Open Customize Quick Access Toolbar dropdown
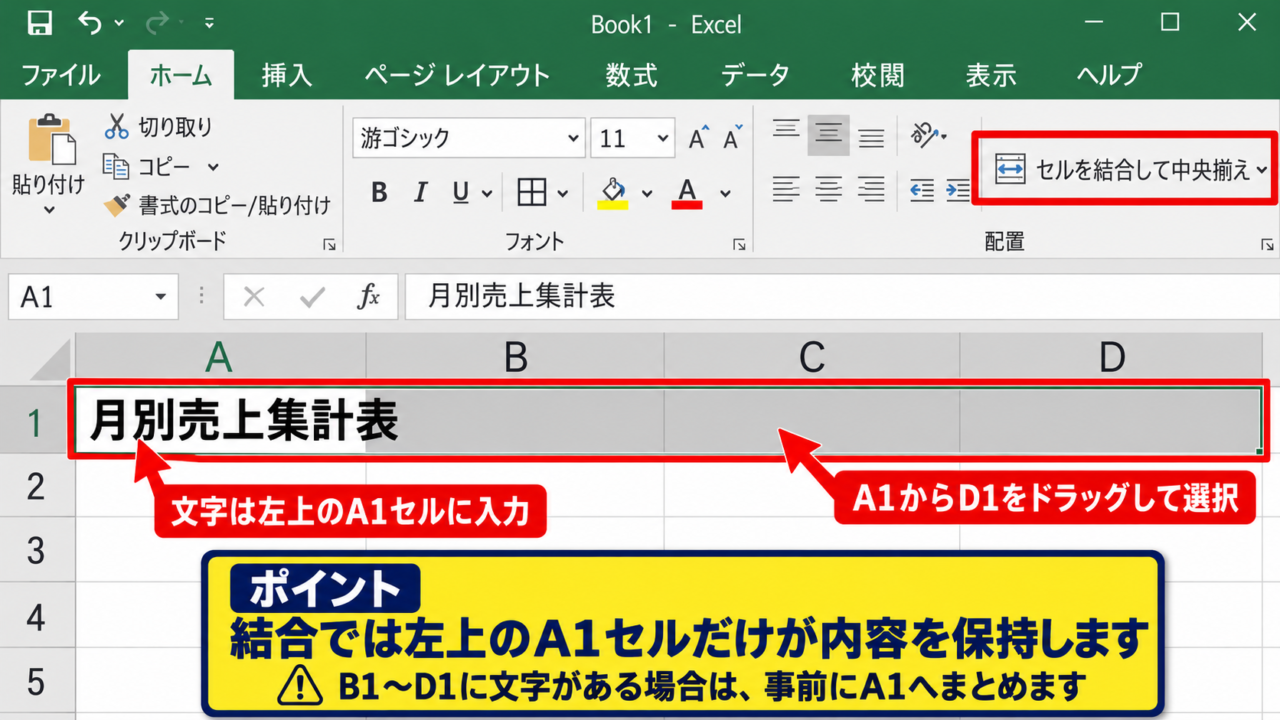This screenshot has width=1280, height=720. click(209, 23)
